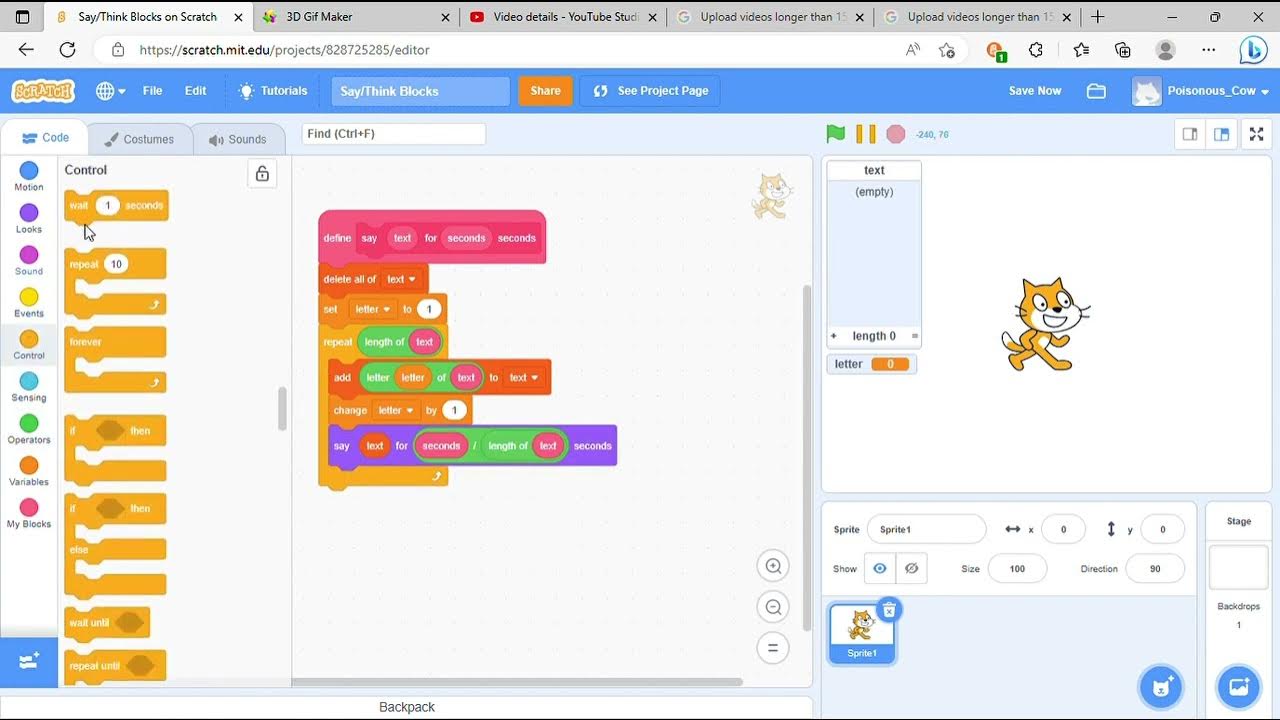Click the sprite x position field
Image resolution: width=1280 pixels, height=720 pixels.
[x=1063, y=529]
